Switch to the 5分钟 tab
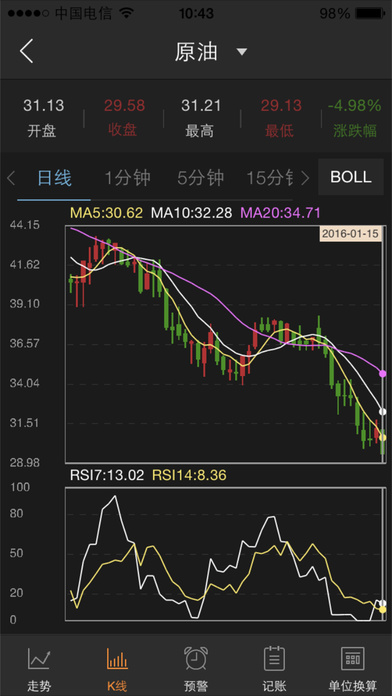The width and height of the screenshot is (392, 696). click(201, 178)
